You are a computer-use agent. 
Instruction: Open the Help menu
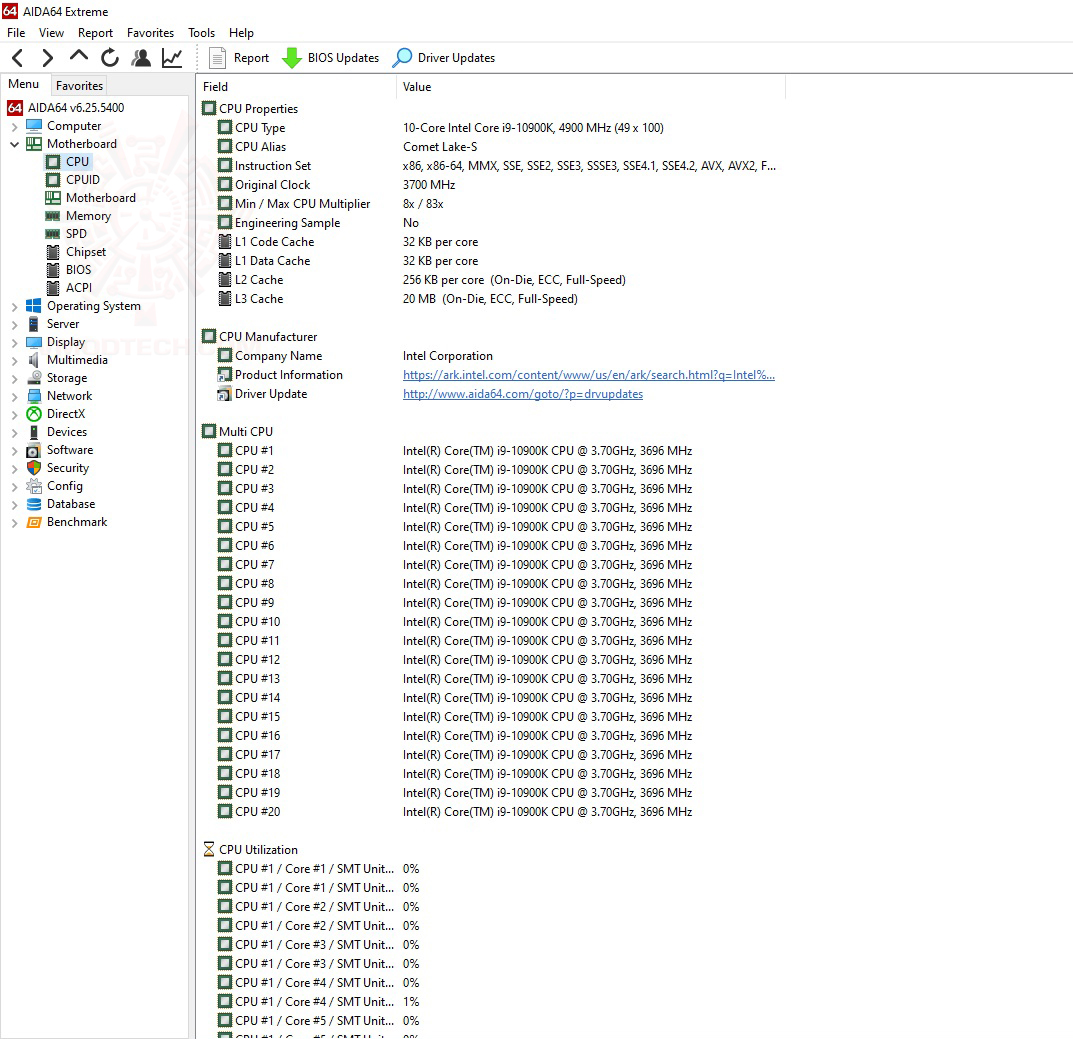point(241,33)
